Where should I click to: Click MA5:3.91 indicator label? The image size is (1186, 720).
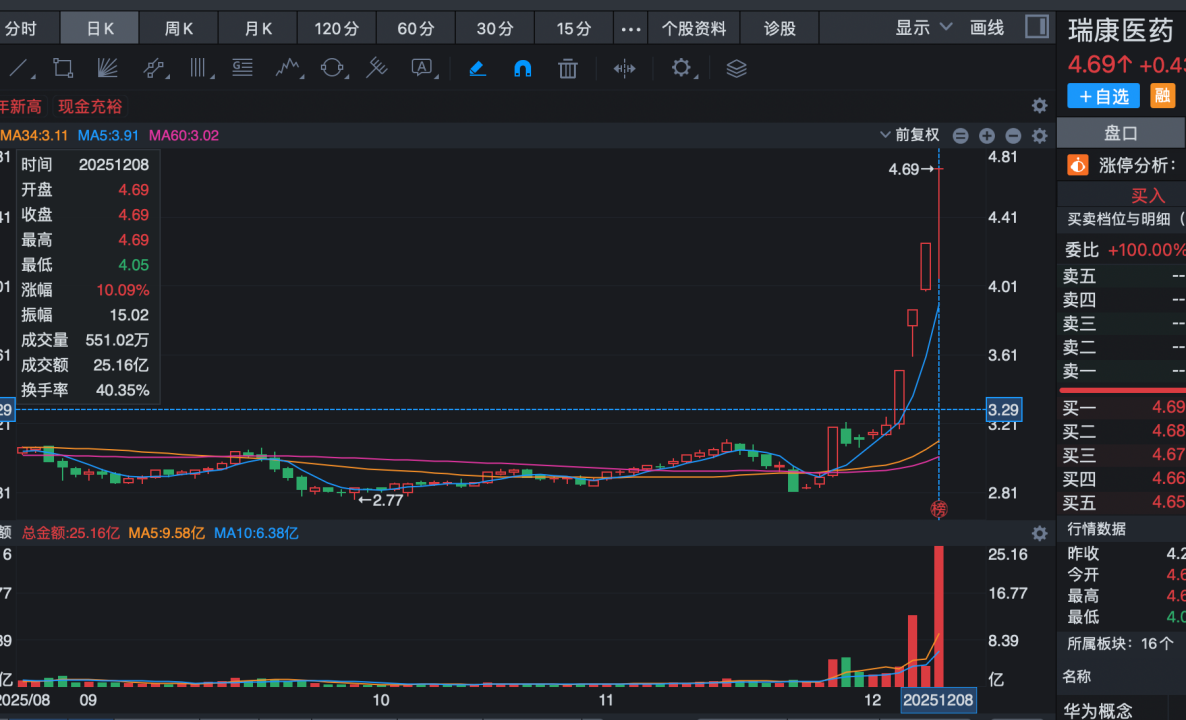tap(108, 135)
